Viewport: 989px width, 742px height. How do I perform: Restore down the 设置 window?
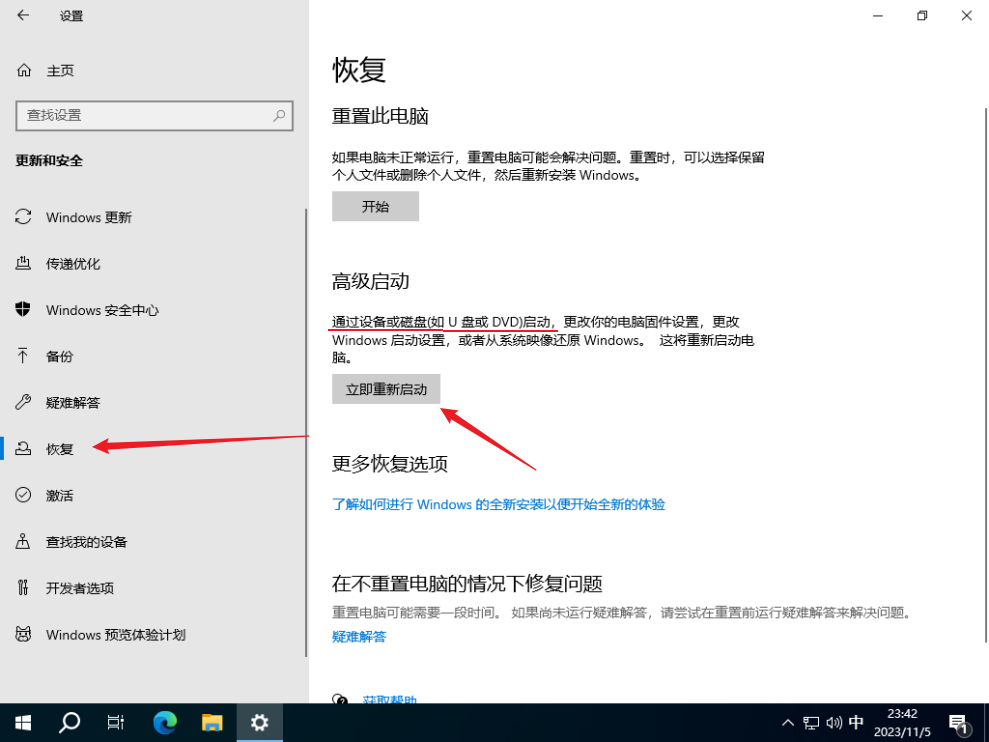(x=922, y=16)
